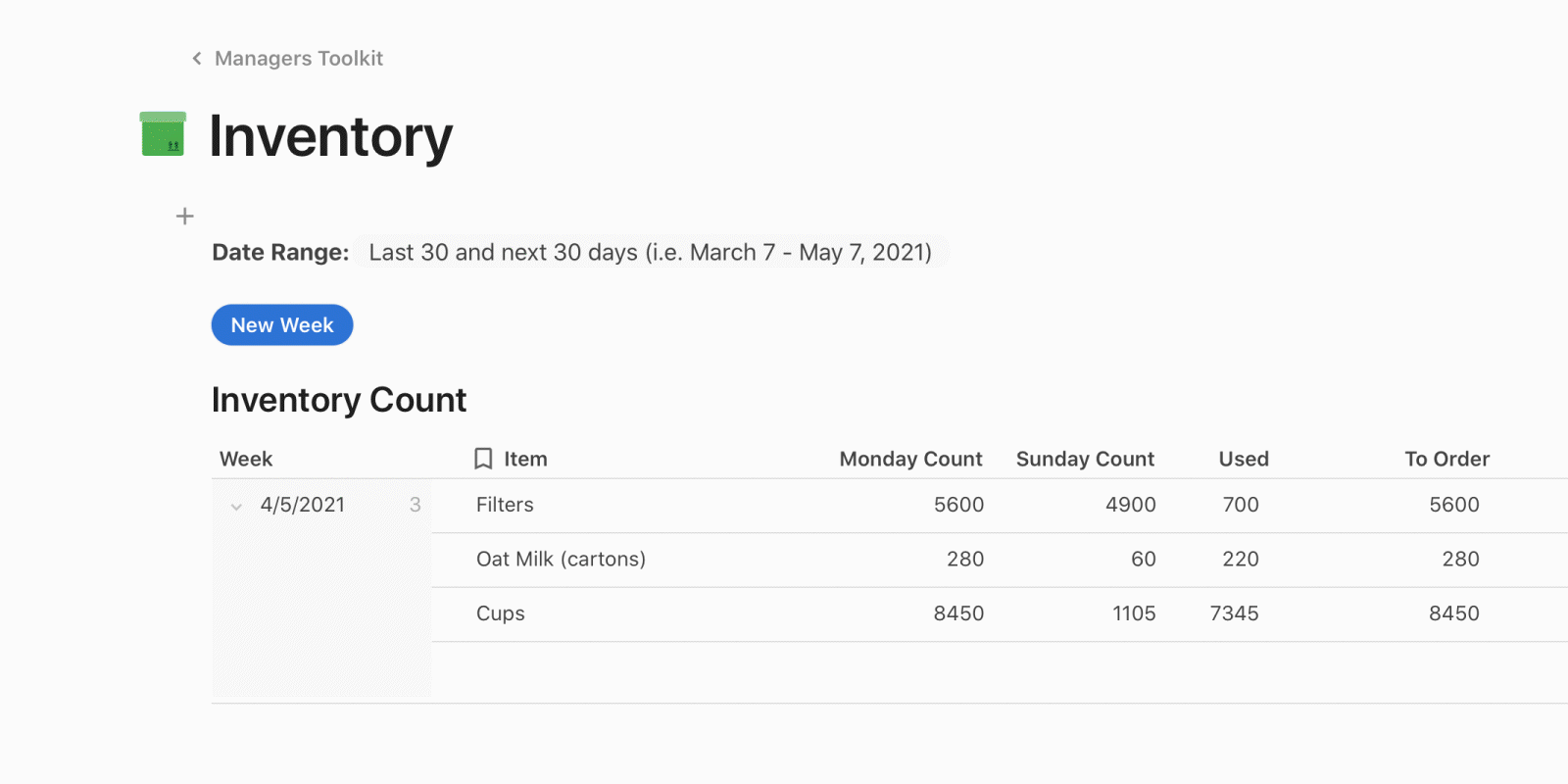Select the Cups item cell

(x=501, y=614)
